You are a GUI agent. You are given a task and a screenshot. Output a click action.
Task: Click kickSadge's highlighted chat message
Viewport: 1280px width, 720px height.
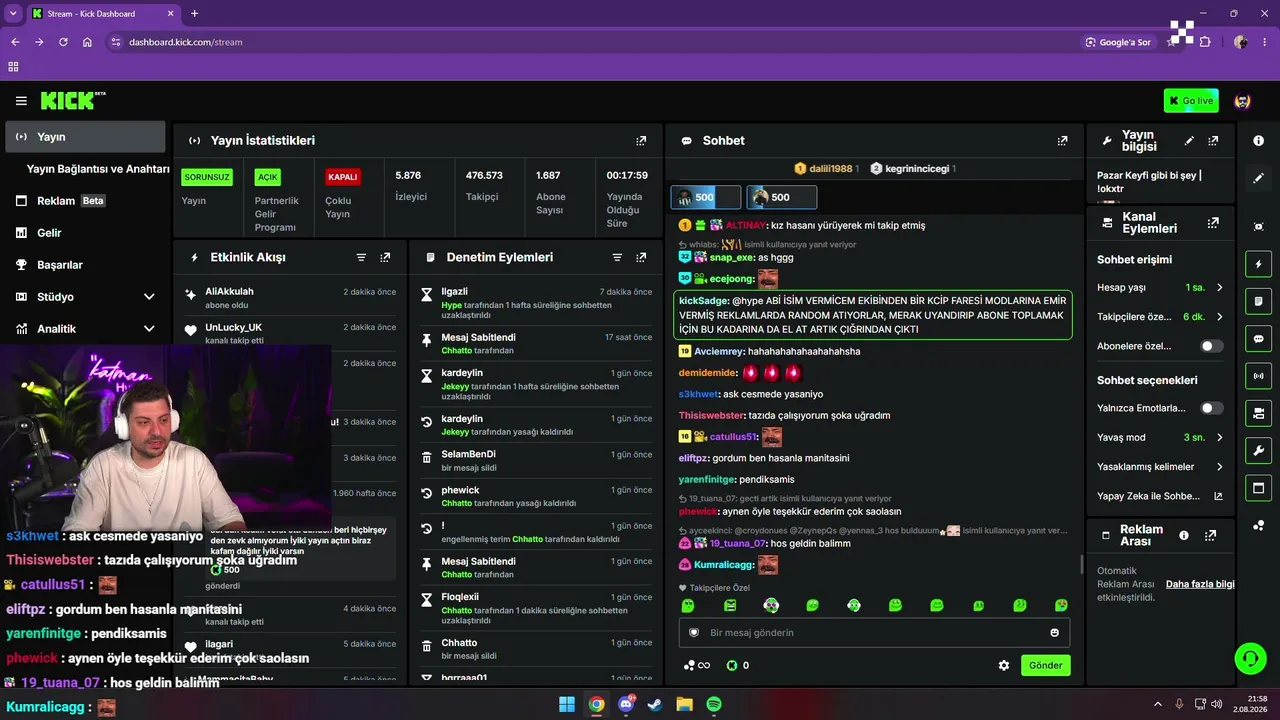(x=872, y=315)
